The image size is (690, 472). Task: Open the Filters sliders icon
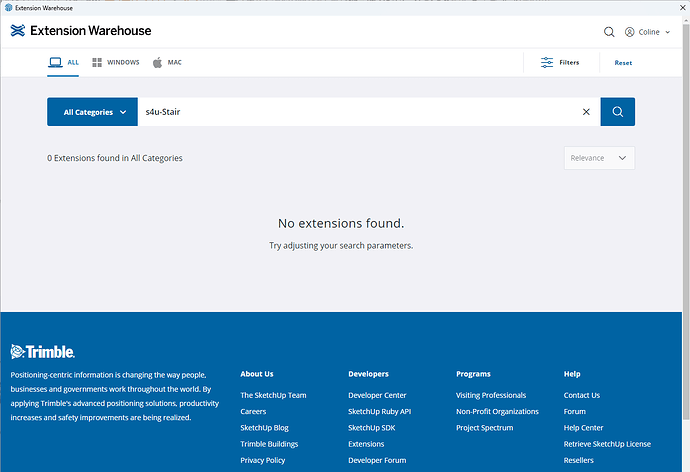pyautogui.click(x=547, y=62)
